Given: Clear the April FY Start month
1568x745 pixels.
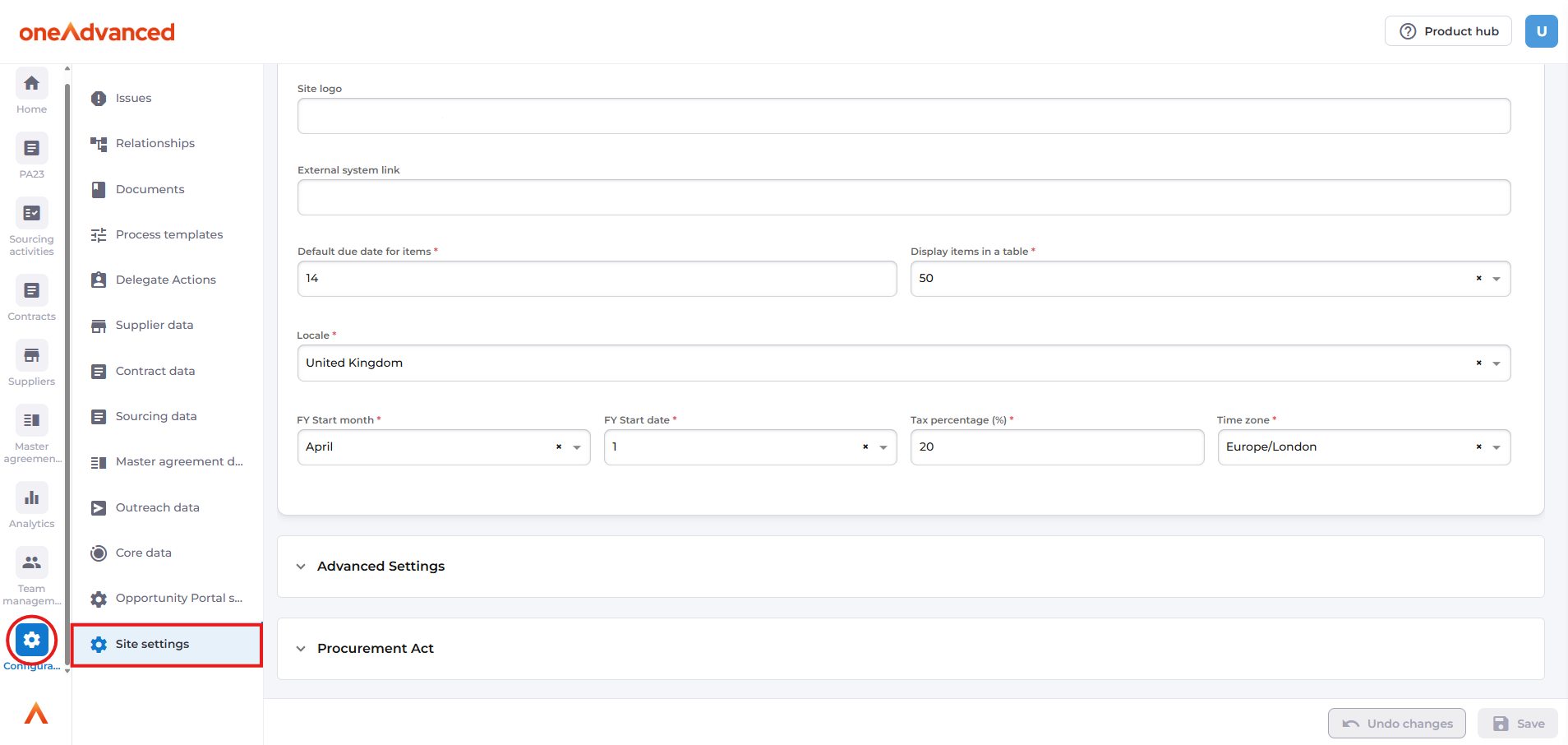Looking at the screenshot, I should point(559,447).
